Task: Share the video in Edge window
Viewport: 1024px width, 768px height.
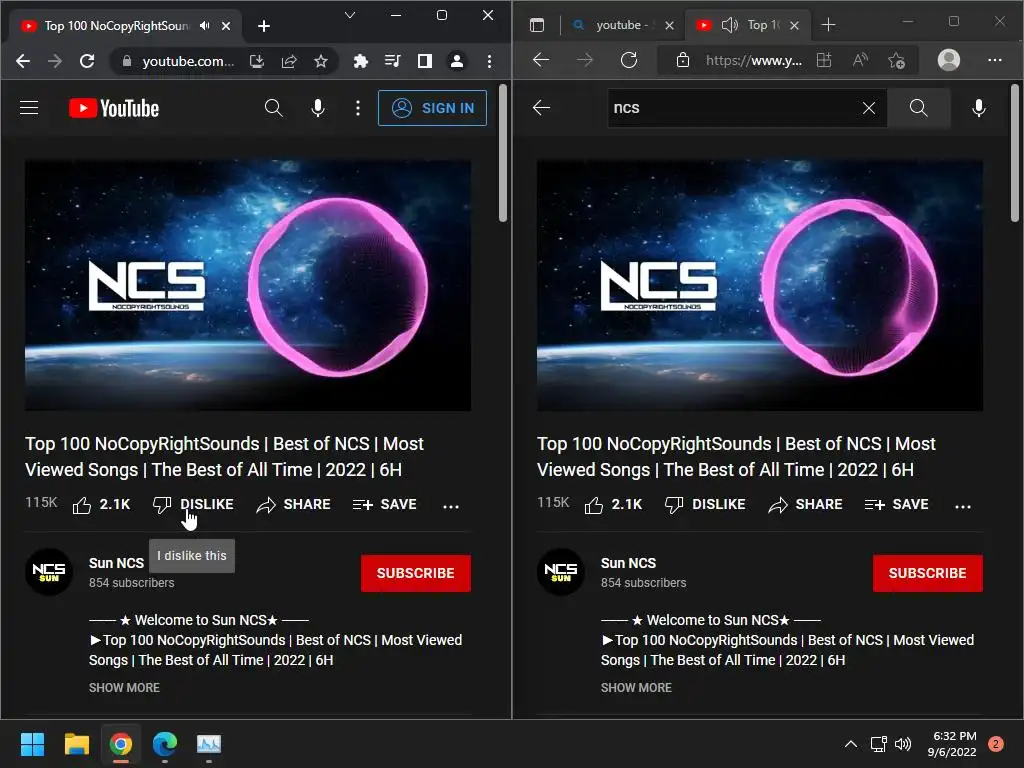Action: tap(805, 504)
